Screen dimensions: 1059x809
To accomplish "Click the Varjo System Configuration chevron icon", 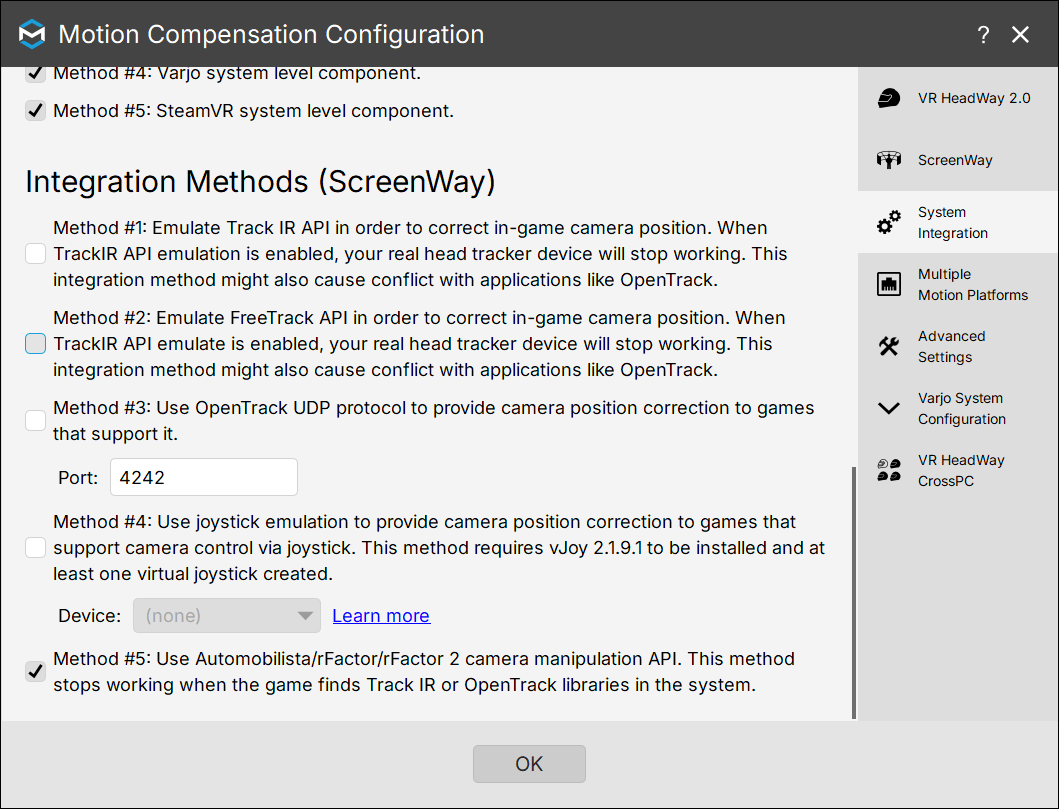I will pos(889,409).
